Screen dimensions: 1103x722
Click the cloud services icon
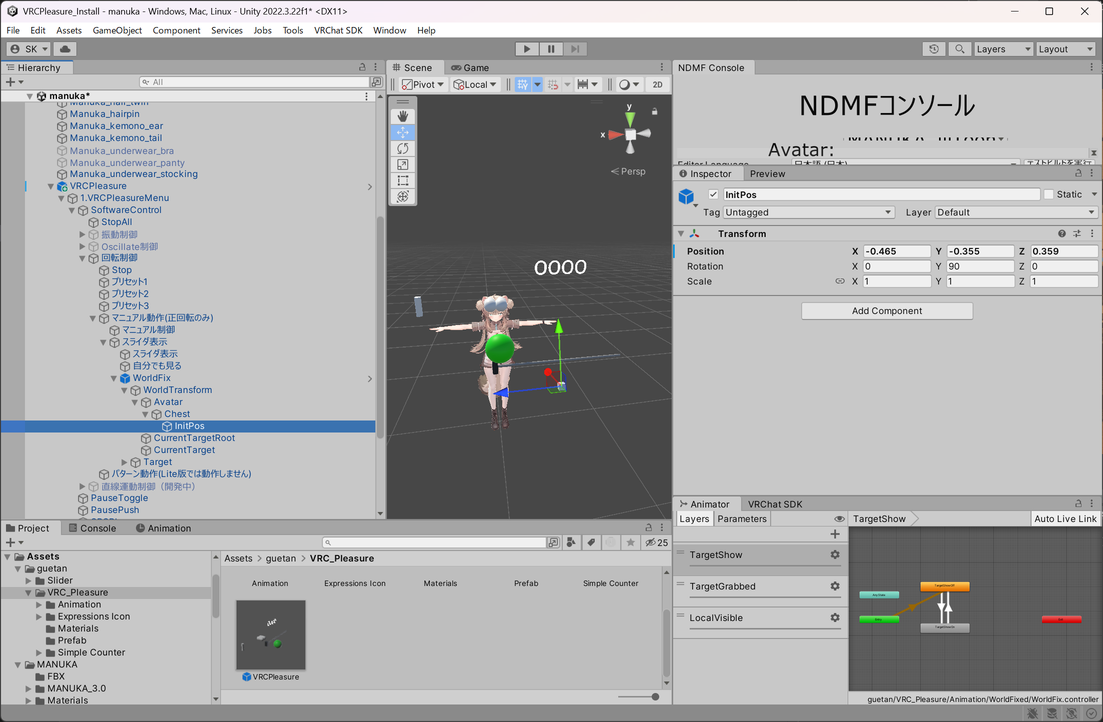65,49
